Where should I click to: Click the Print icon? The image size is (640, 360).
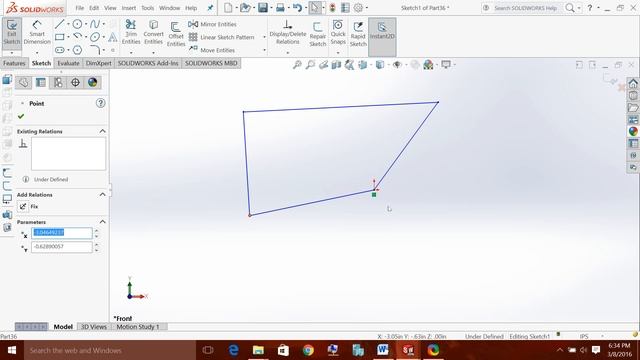point(280,8)
